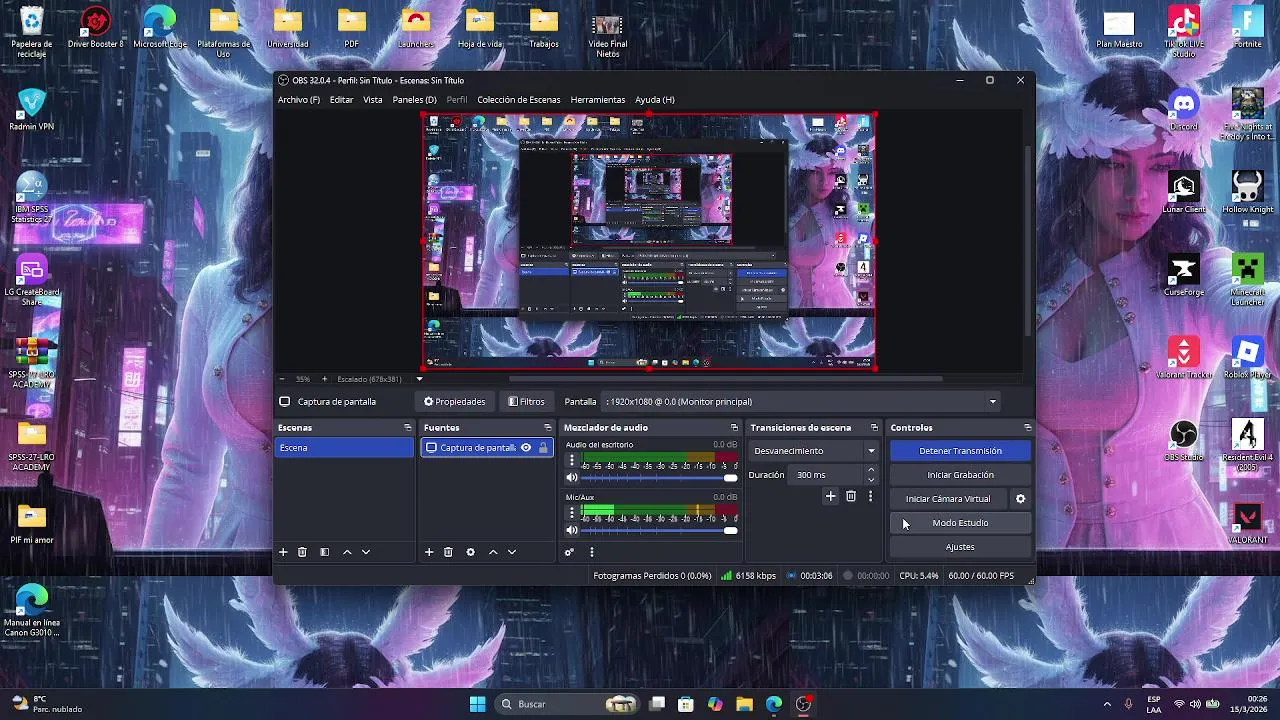The width and height of the screenshot is (1280, 720).
Task: Click 6158 kbps in status bar
Action: click(749, 576)
